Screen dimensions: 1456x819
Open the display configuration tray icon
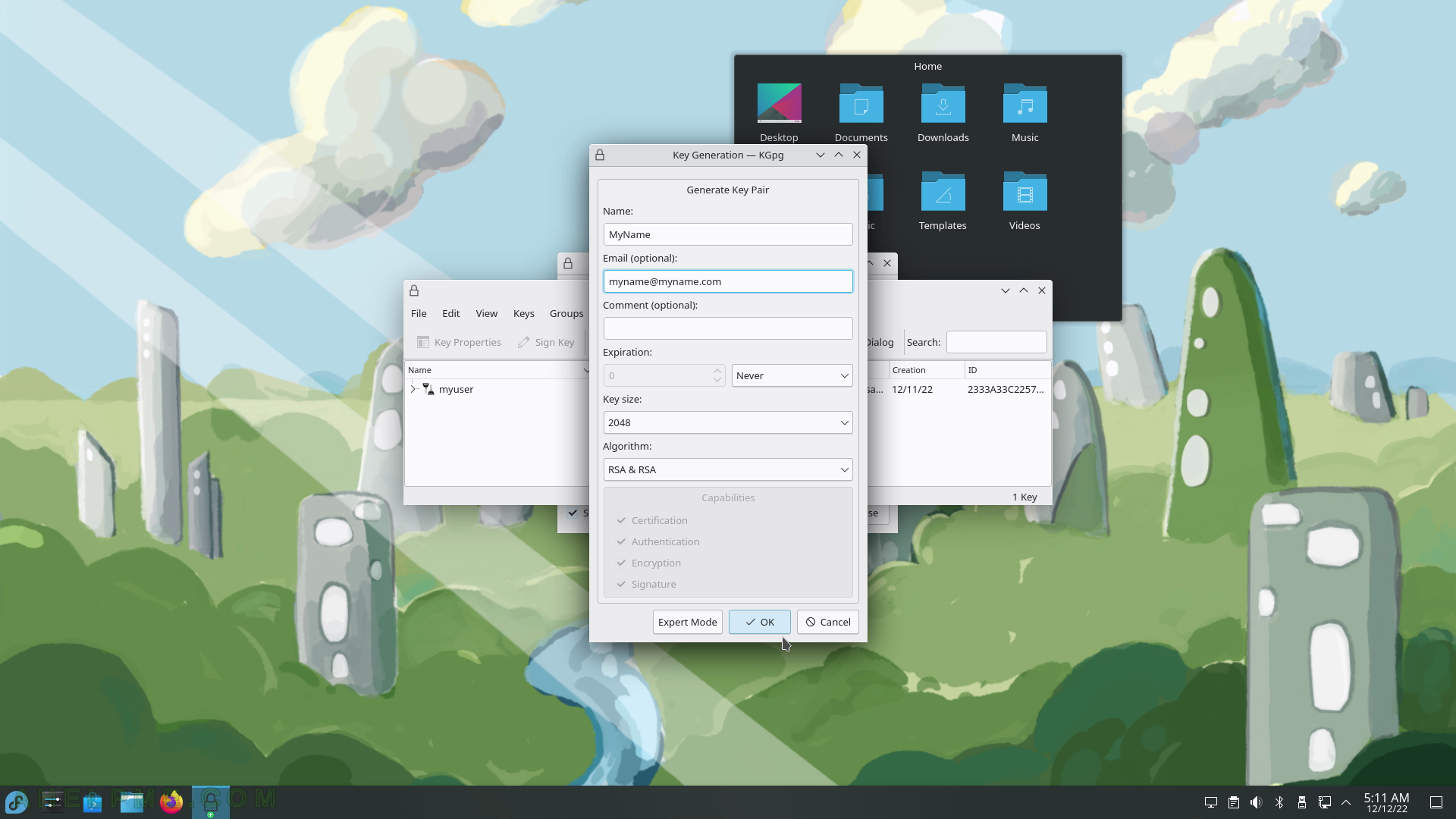coord(1211,802)
